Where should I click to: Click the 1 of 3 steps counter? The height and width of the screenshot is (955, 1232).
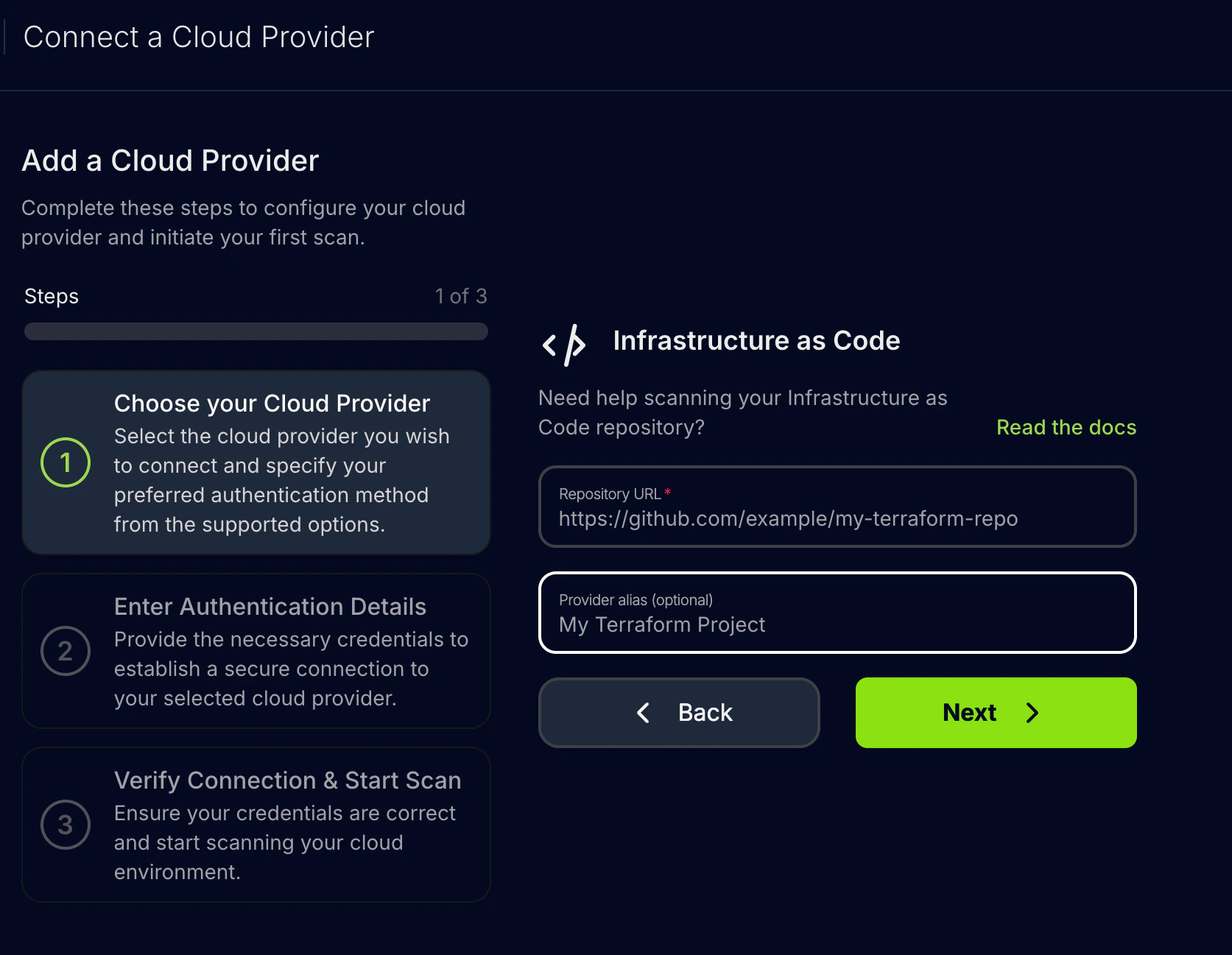[461, 296]
